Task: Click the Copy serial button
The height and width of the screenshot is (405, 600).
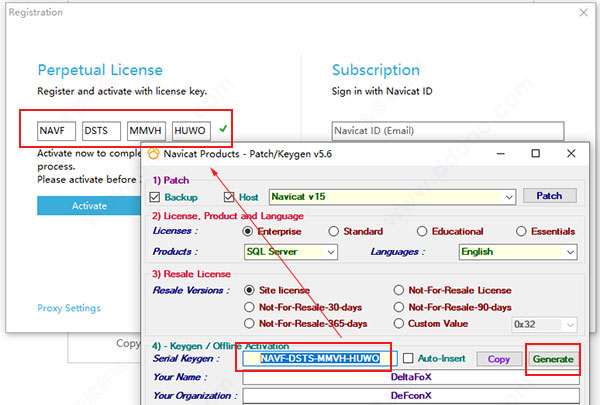Action: (499, 359)
